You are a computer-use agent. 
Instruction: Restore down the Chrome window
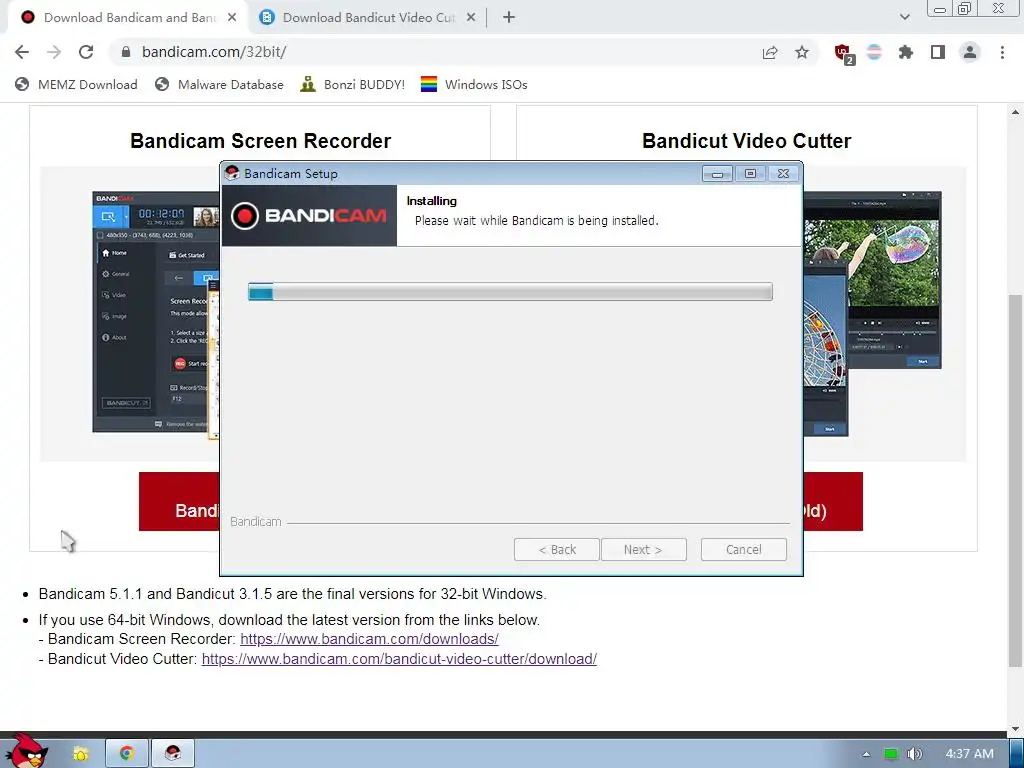(x=964, y=9)
